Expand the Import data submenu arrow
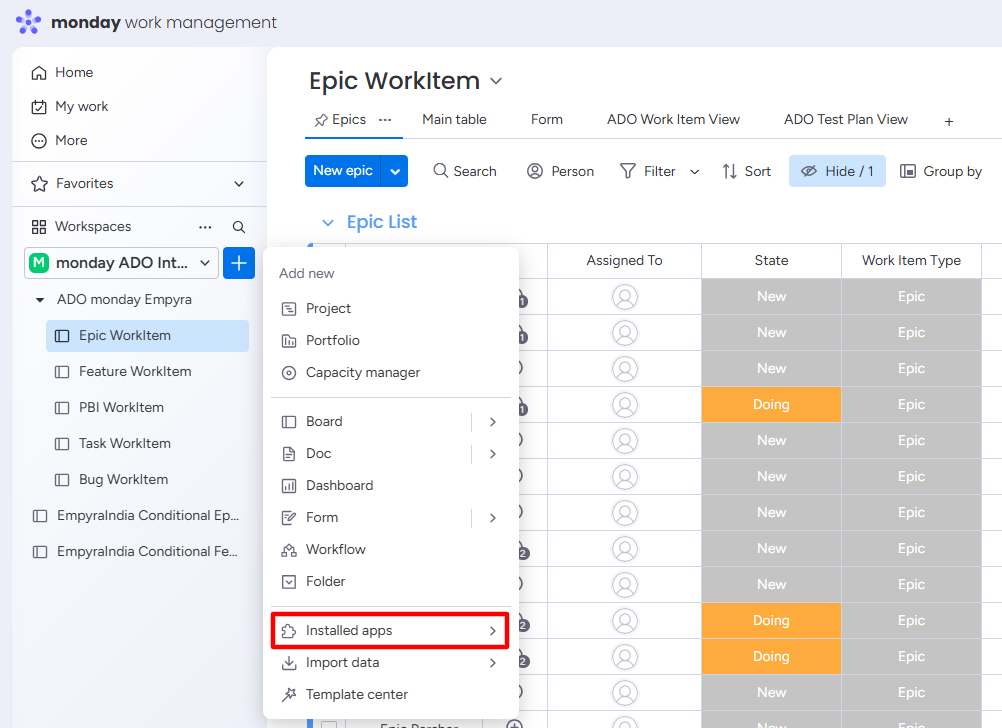The image size is (1002, 728). pyautogui.click(x=493, y=663)
